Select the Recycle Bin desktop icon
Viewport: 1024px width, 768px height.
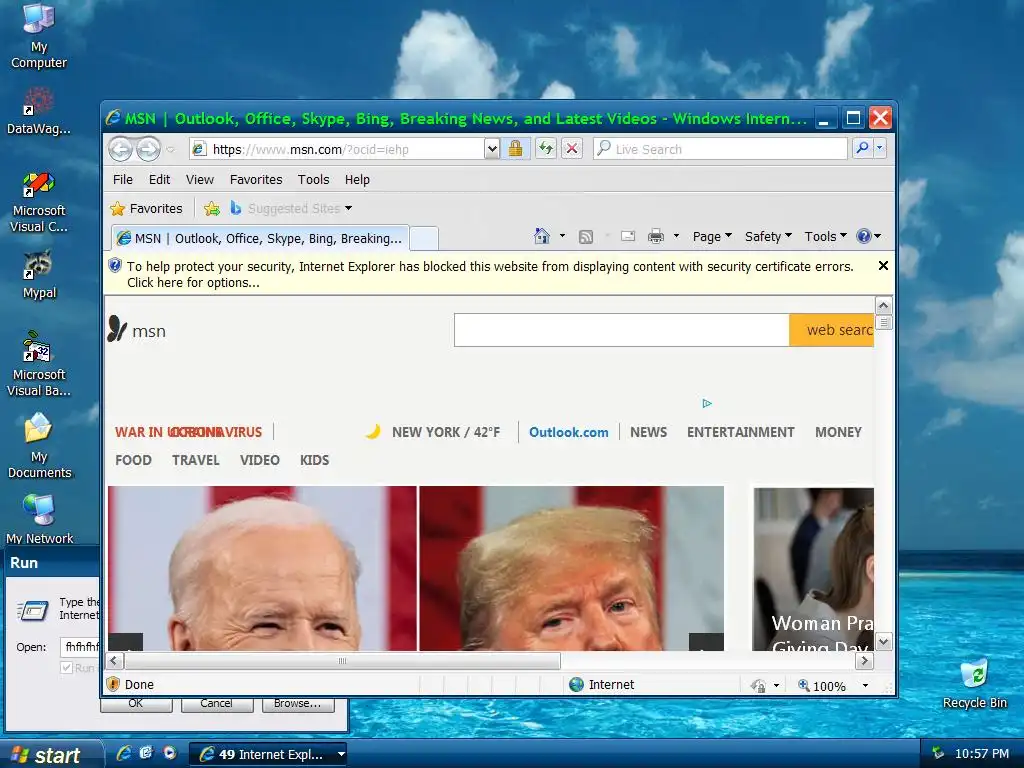[x=975, y=684]
